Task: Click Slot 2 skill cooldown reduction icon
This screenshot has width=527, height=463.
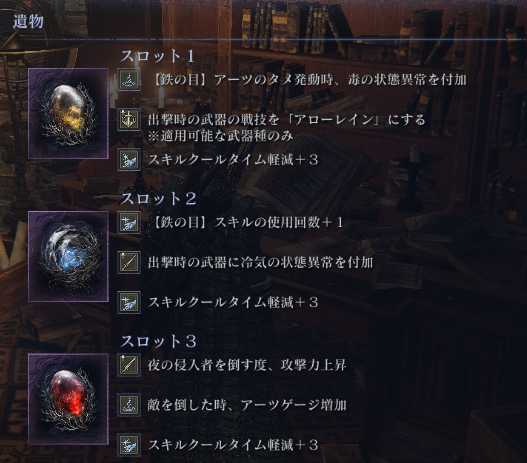Action: pyautogui.click(x=129, y=302)
